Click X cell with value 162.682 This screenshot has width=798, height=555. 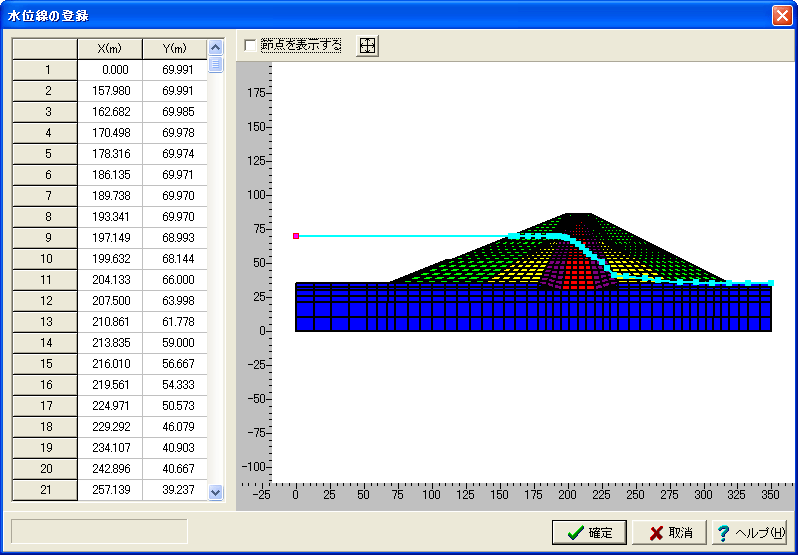tap(110, 111)
